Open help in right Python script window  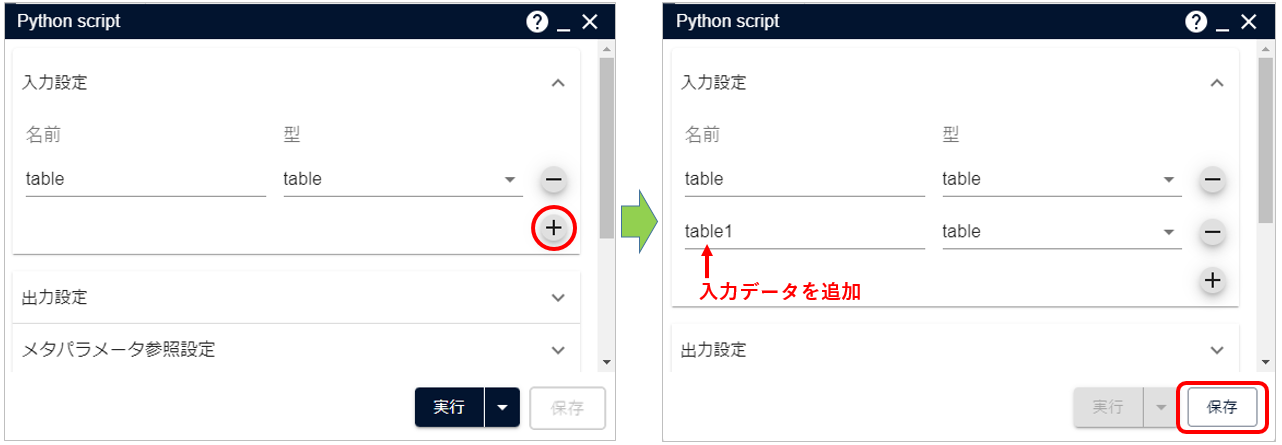pos(1196,22)
